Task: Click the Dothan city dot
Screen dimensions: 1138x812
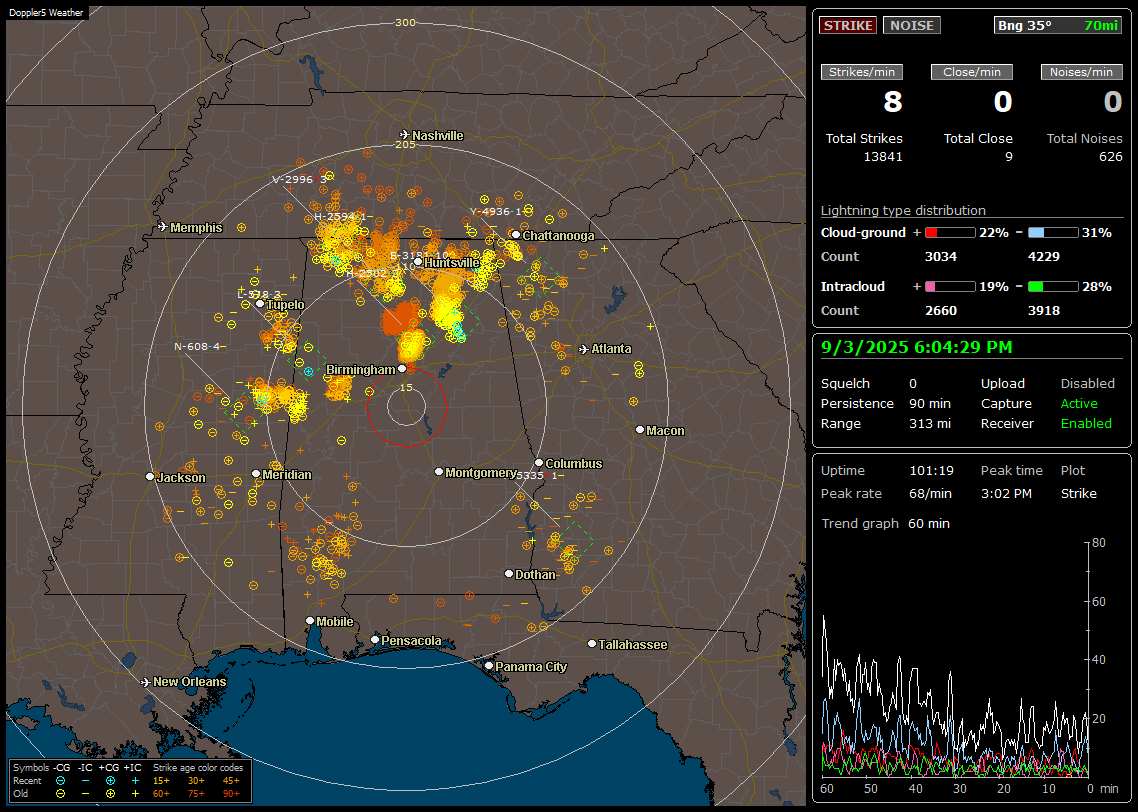Action: pos(509,573)
